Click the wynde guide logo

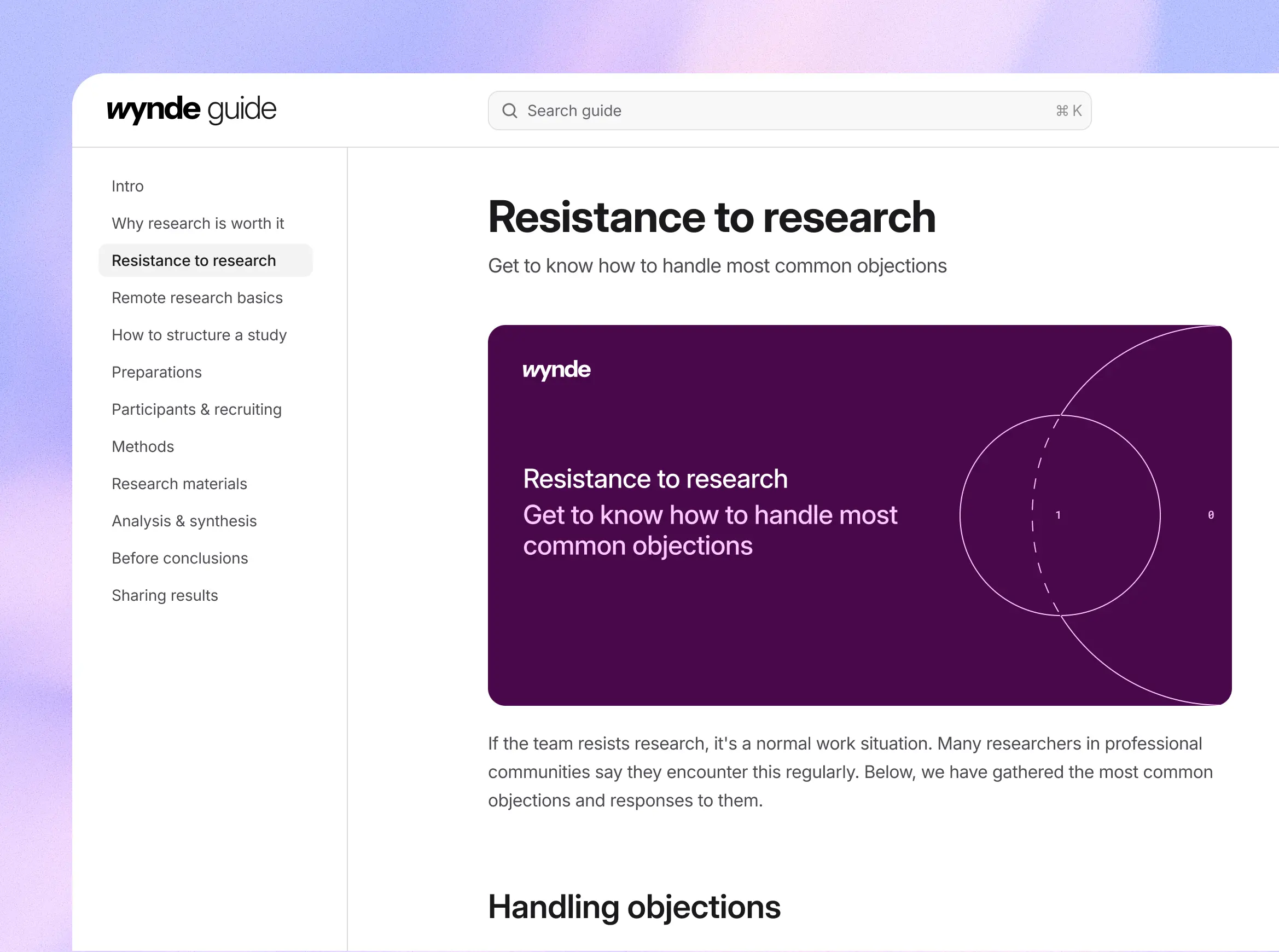click(192, 109)
